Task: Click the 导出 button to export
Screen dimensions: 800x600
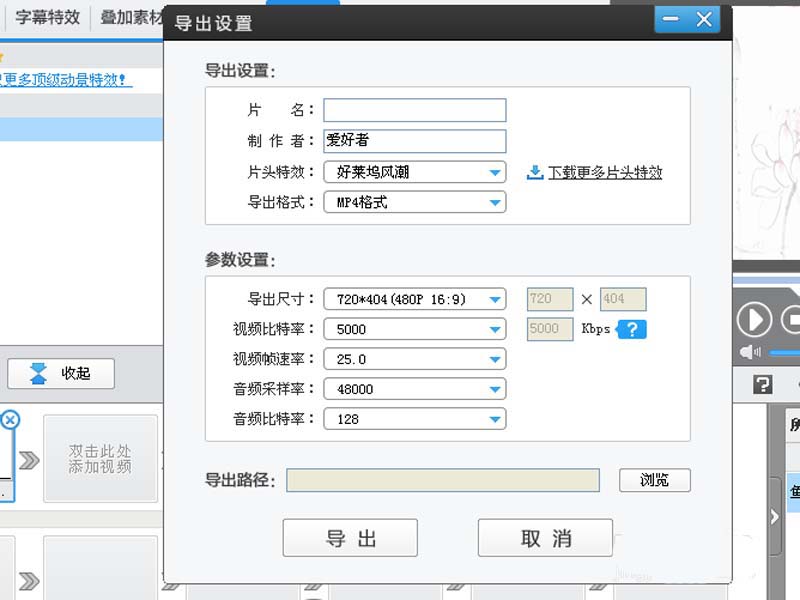Action: pos(349,537)
